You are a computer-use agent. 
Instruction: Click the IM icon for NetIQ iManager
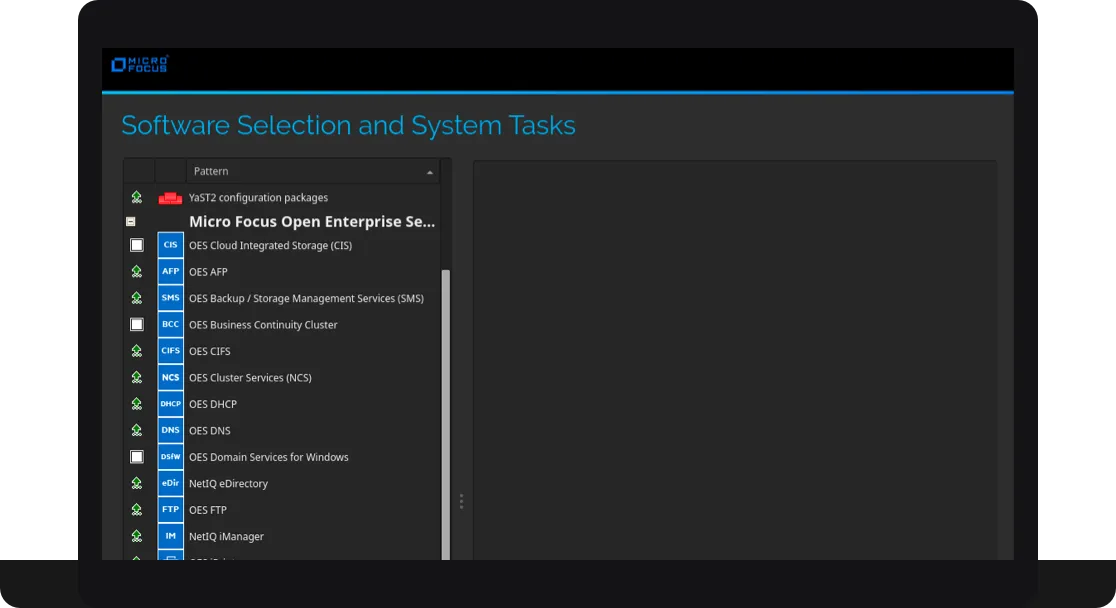coord(170,536)
